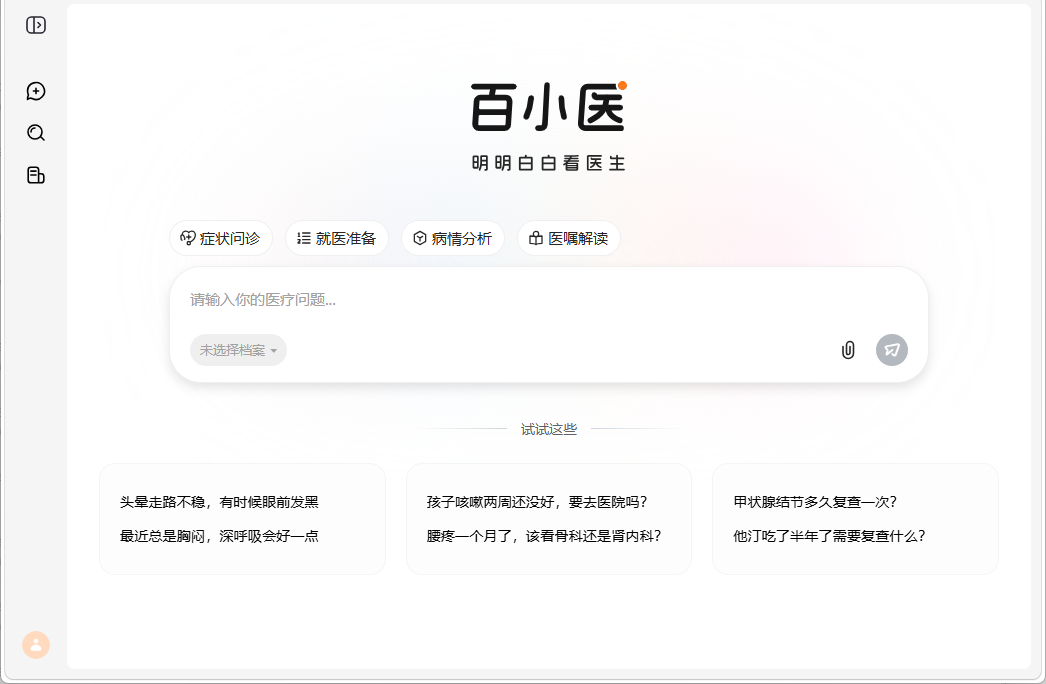
Task: Click the paperclip attachment icon
Action: tap(848, 350)
